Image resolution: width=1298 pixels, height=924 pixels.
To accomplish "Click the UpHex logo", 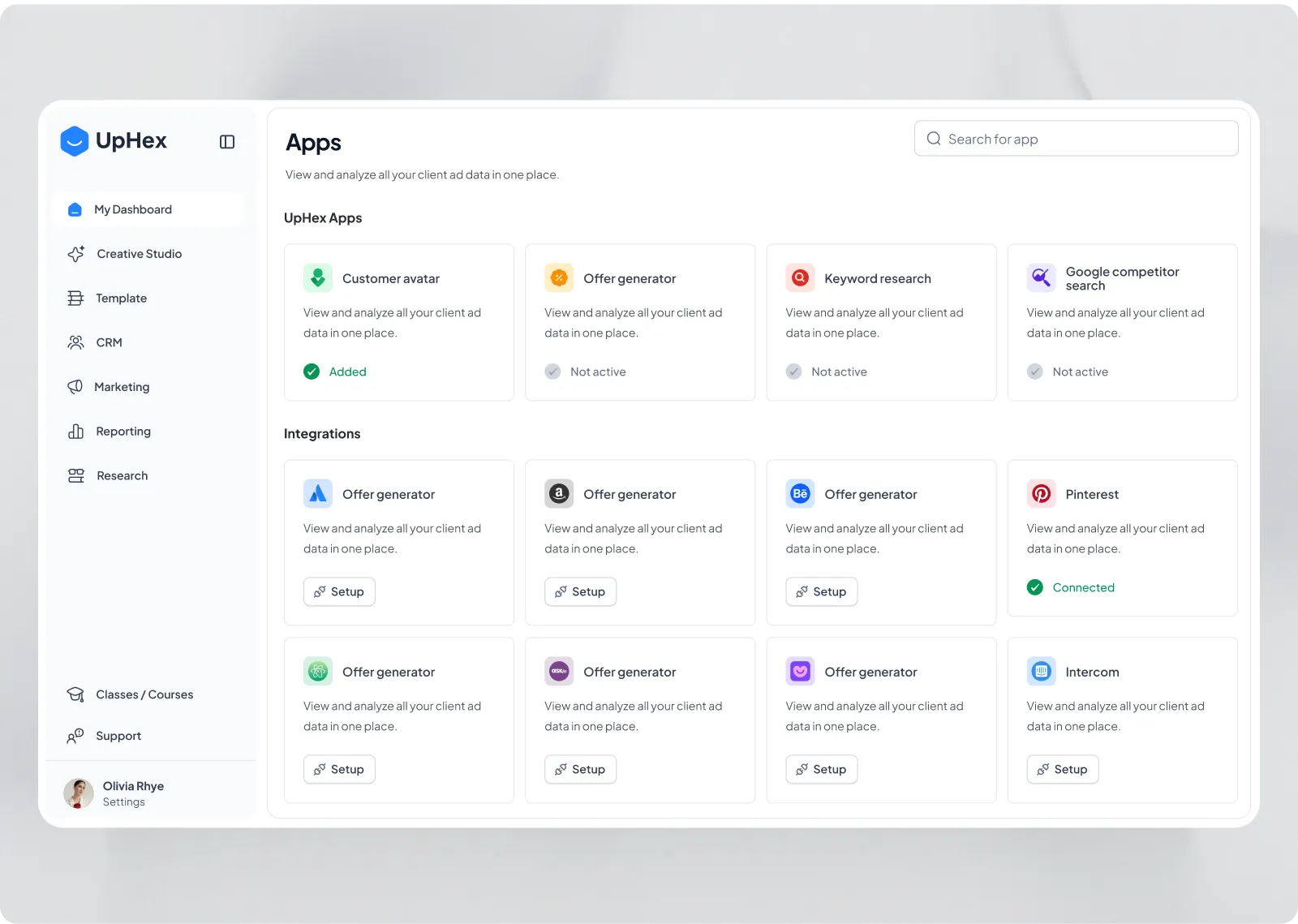I will [x=114, y=141].
